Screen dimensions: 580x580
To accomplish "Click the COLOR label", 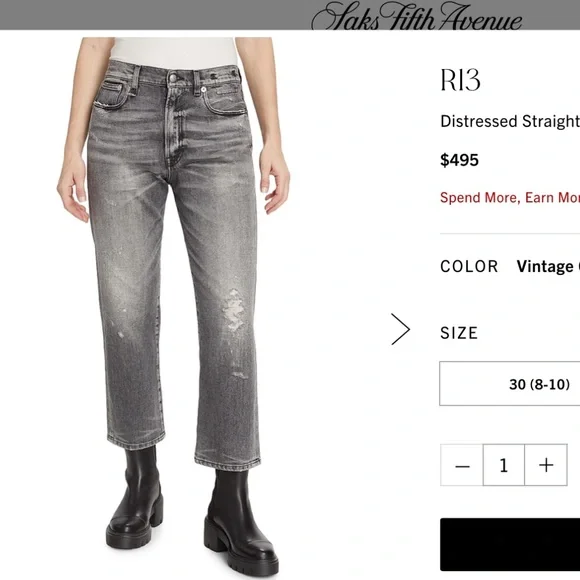I will pos(469,267).
